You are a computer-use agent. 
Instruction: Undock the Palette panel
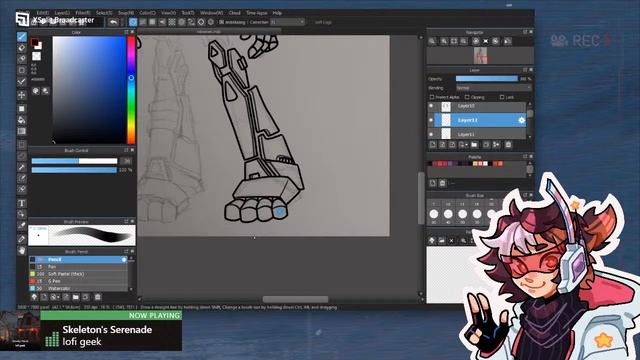pyautogui.click(x=525, y=157)
